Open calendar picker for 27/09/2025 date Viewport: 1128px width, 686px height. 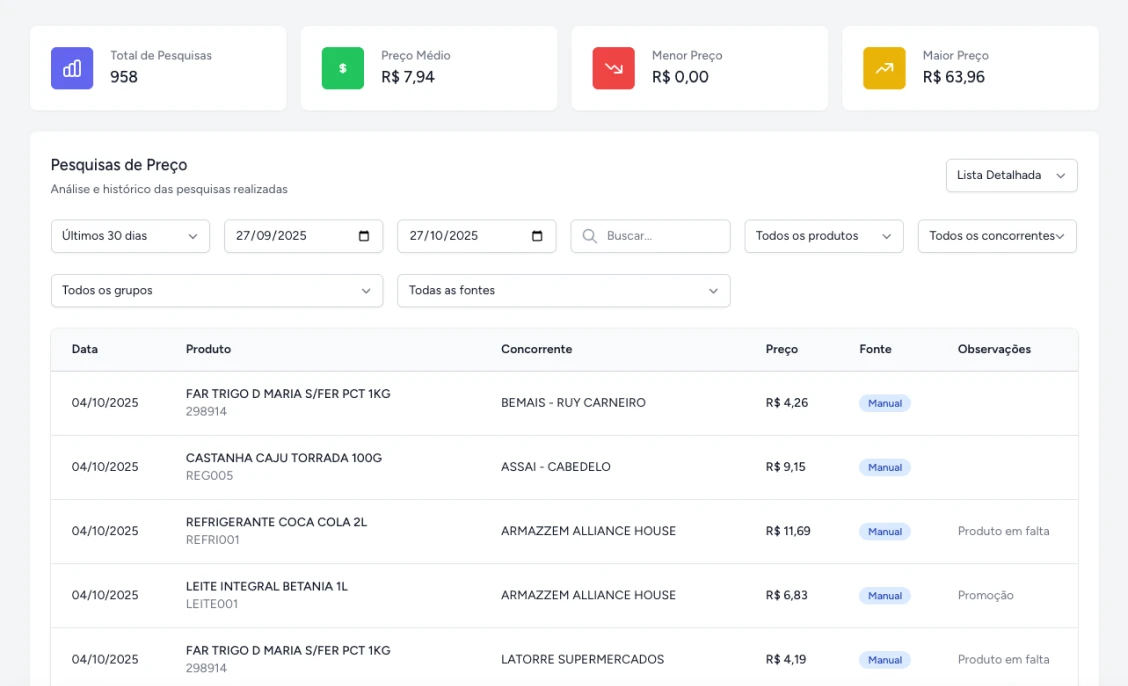click(364, 236)
